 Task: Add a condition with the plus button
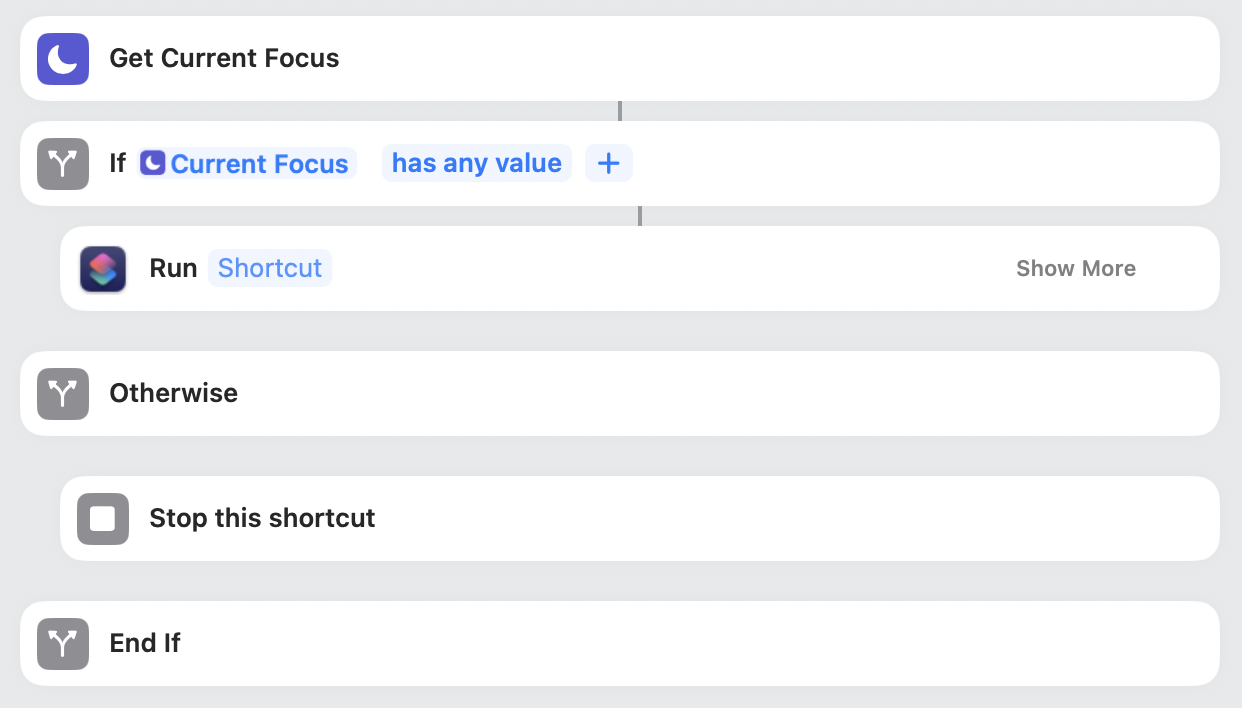click(608, 163)
